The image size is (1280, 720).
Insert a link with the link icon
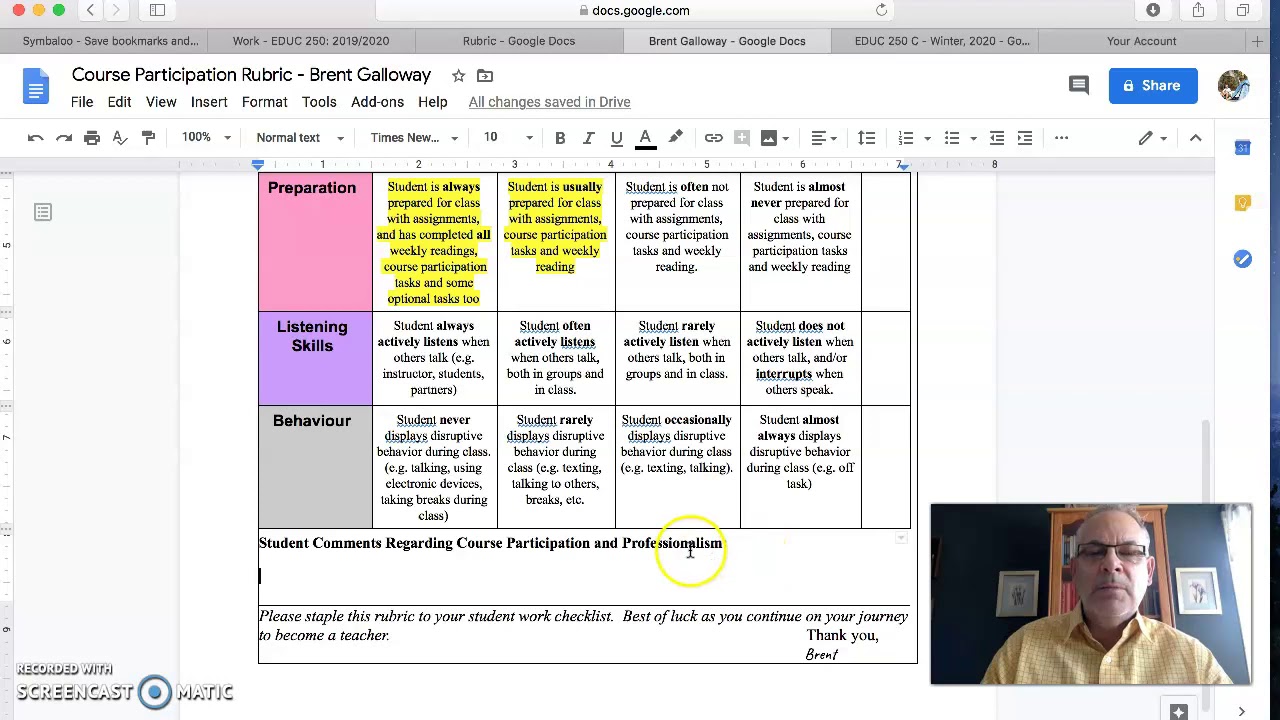coord(713,138)
